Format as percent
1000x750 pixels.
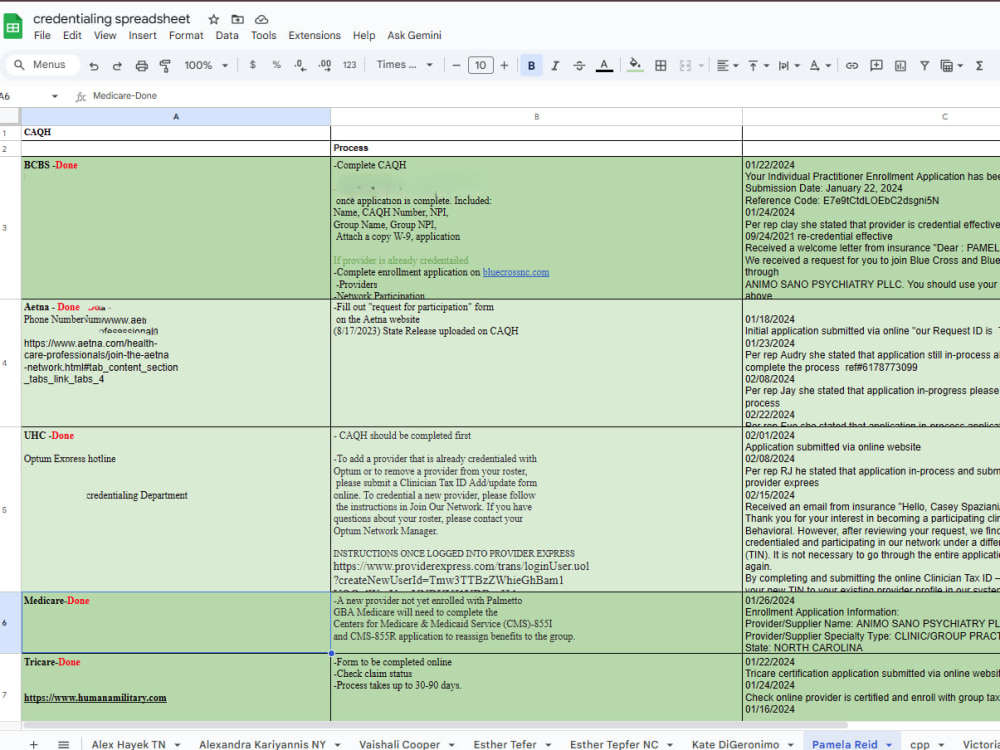pyautogui.click(x=276, y=65)
